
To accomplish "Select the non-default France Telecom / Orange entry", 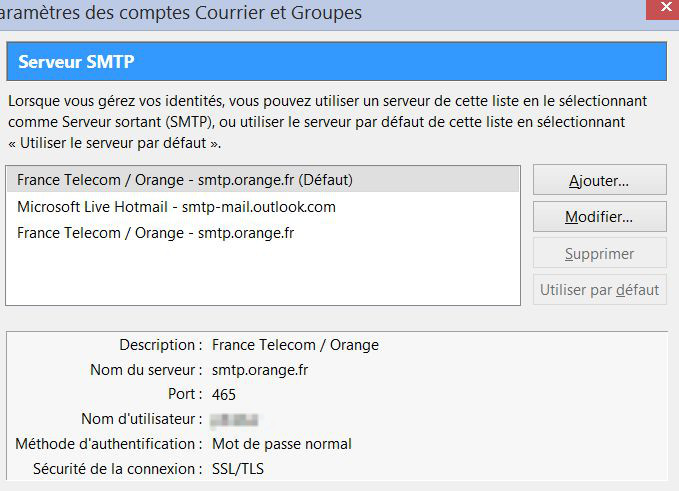I will [x=155, y=233].
